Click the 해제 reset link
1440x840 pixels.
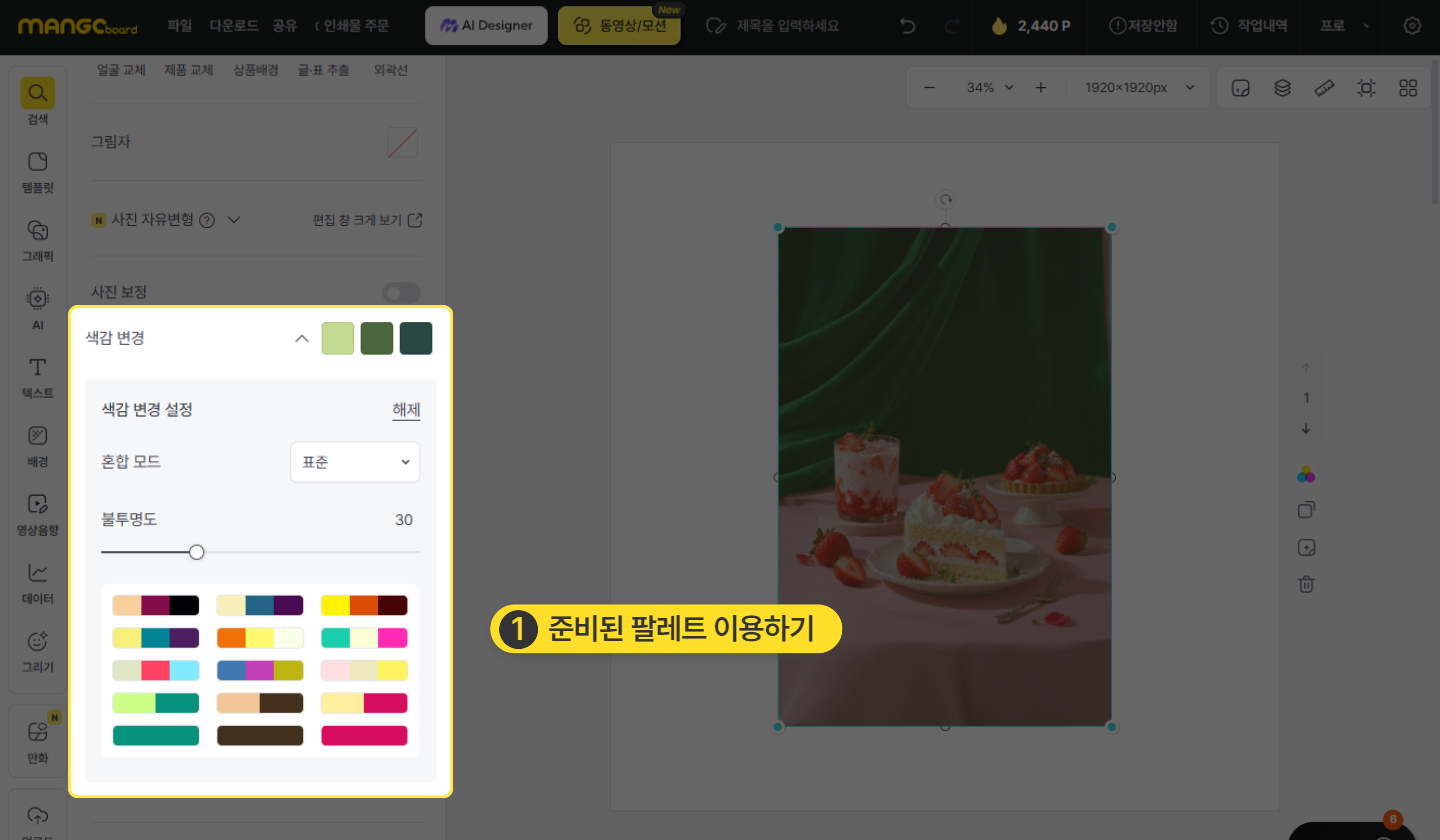[406, 410]
